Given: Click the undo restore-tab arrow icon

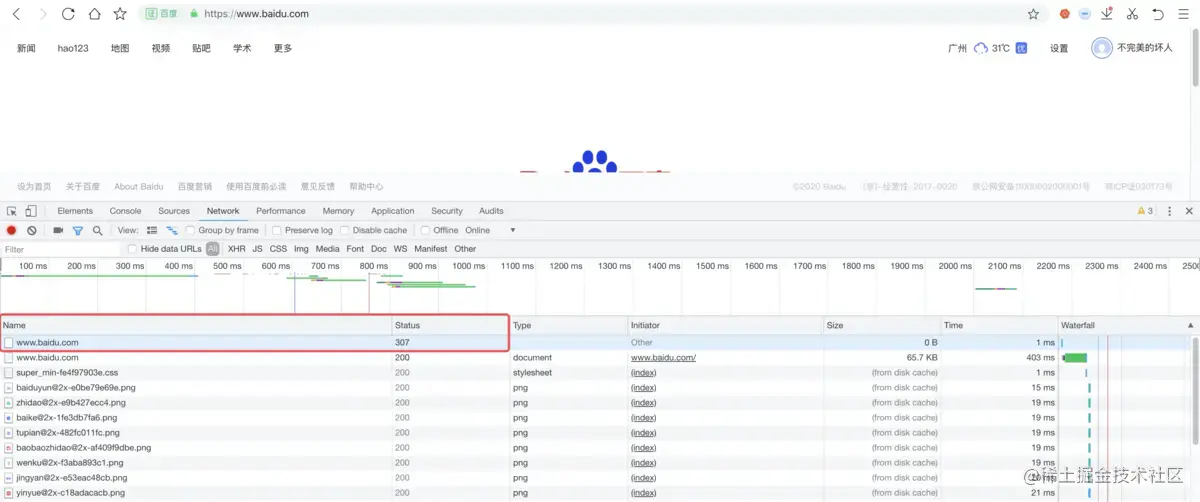Looking at the screenshot, I should pyautogui.click(x=1158, y=14).
